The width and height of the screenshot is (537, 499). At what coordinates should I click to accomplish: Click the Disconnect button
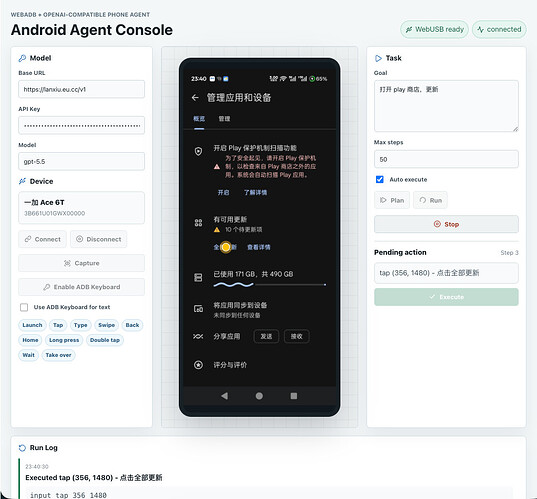pos(99,239)
